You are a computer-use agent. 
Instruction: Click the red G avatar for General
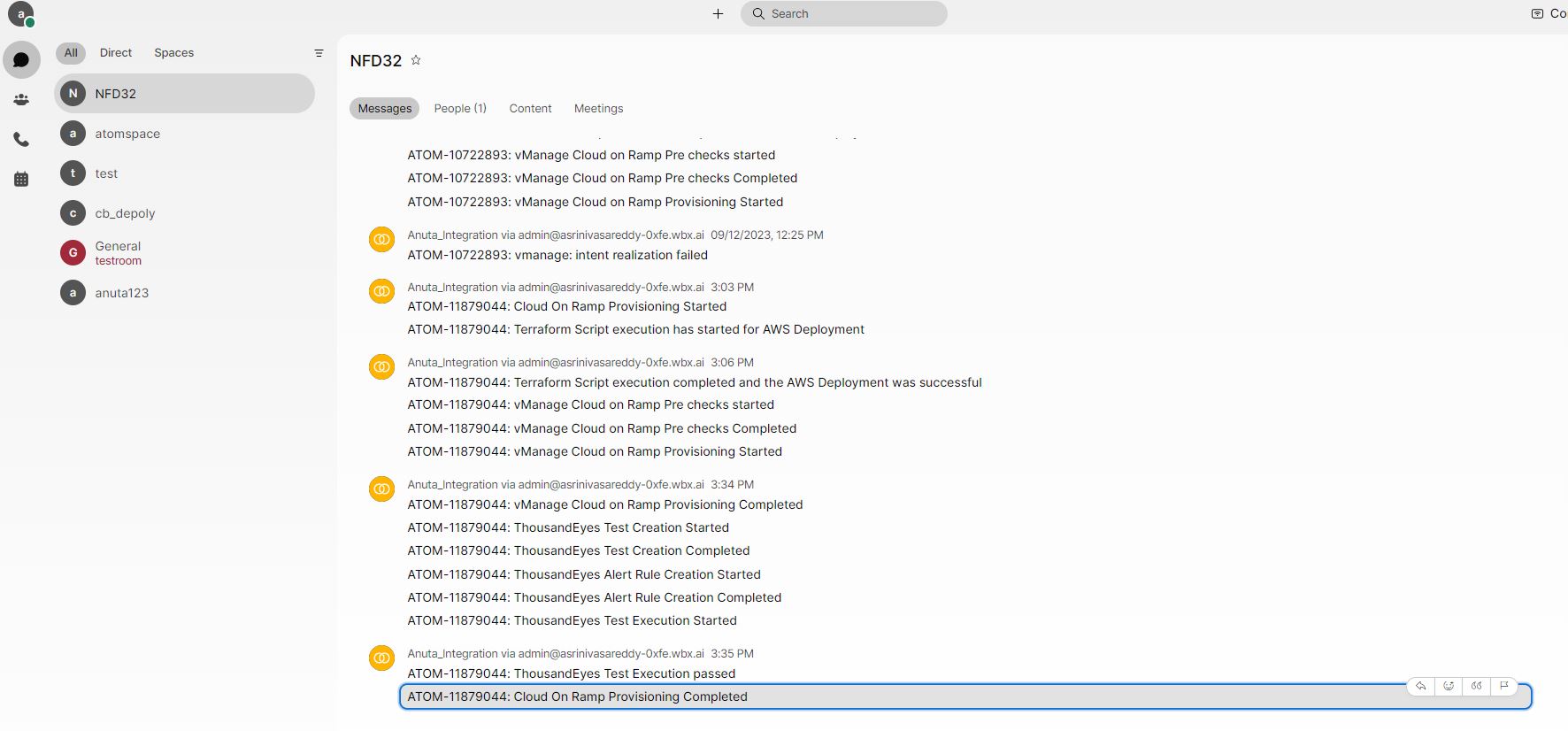tap(73, 252)
